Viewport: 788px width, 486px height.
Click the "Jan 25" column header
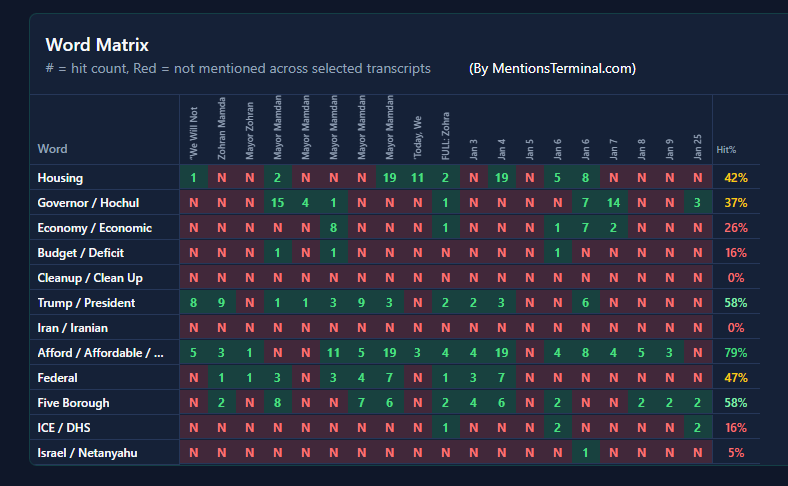pos(698,147)
